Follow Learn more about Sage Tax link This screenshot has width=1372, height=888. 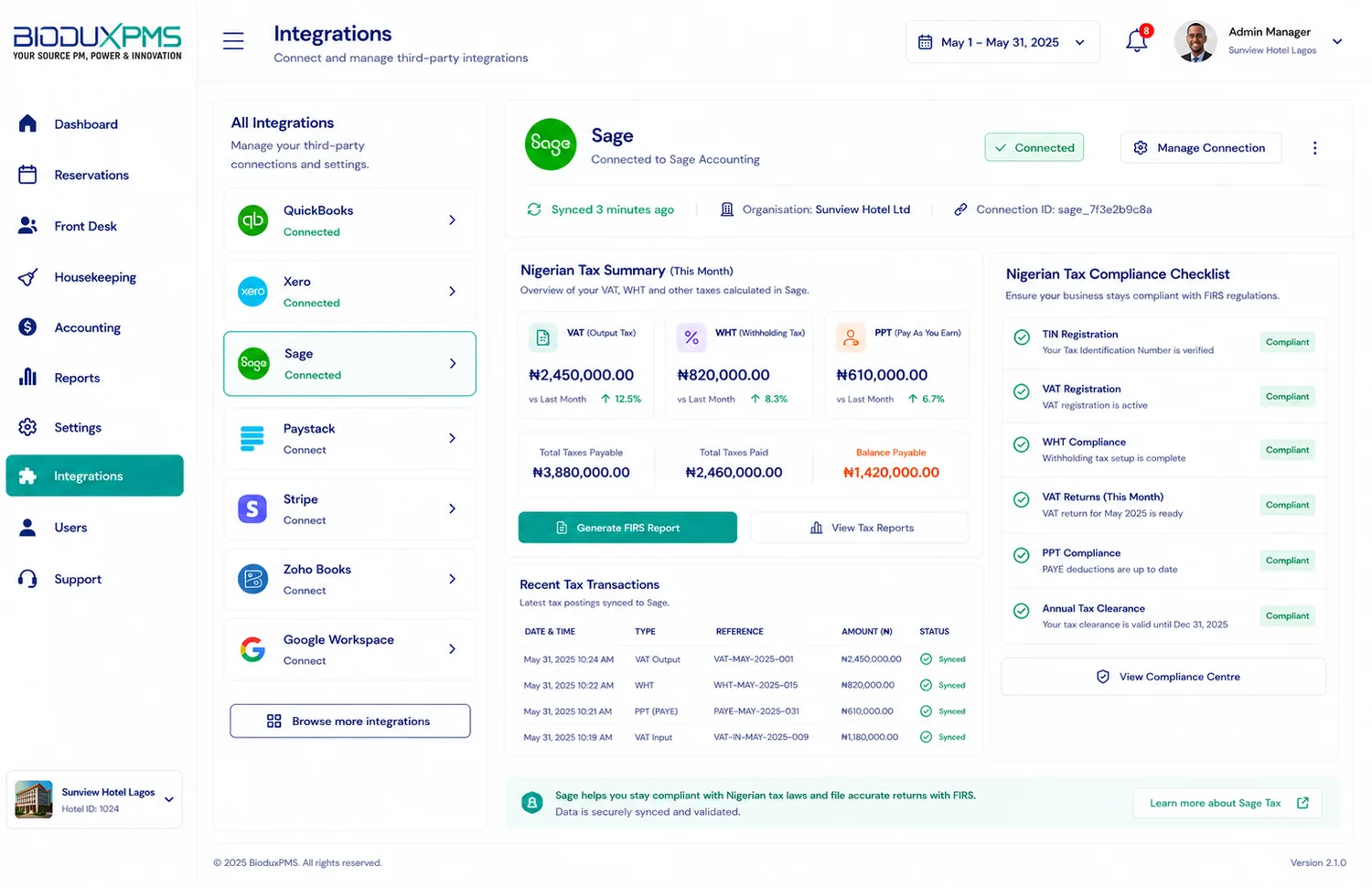pos(1228,803)
